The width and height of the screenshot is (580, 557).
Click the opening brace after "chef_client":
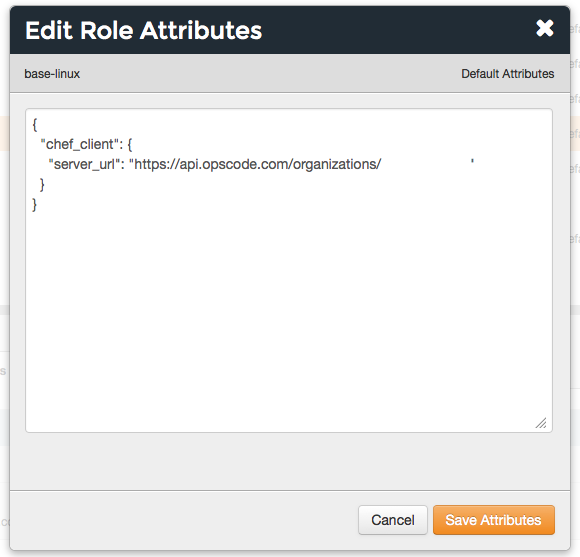(x=130, y=144)
